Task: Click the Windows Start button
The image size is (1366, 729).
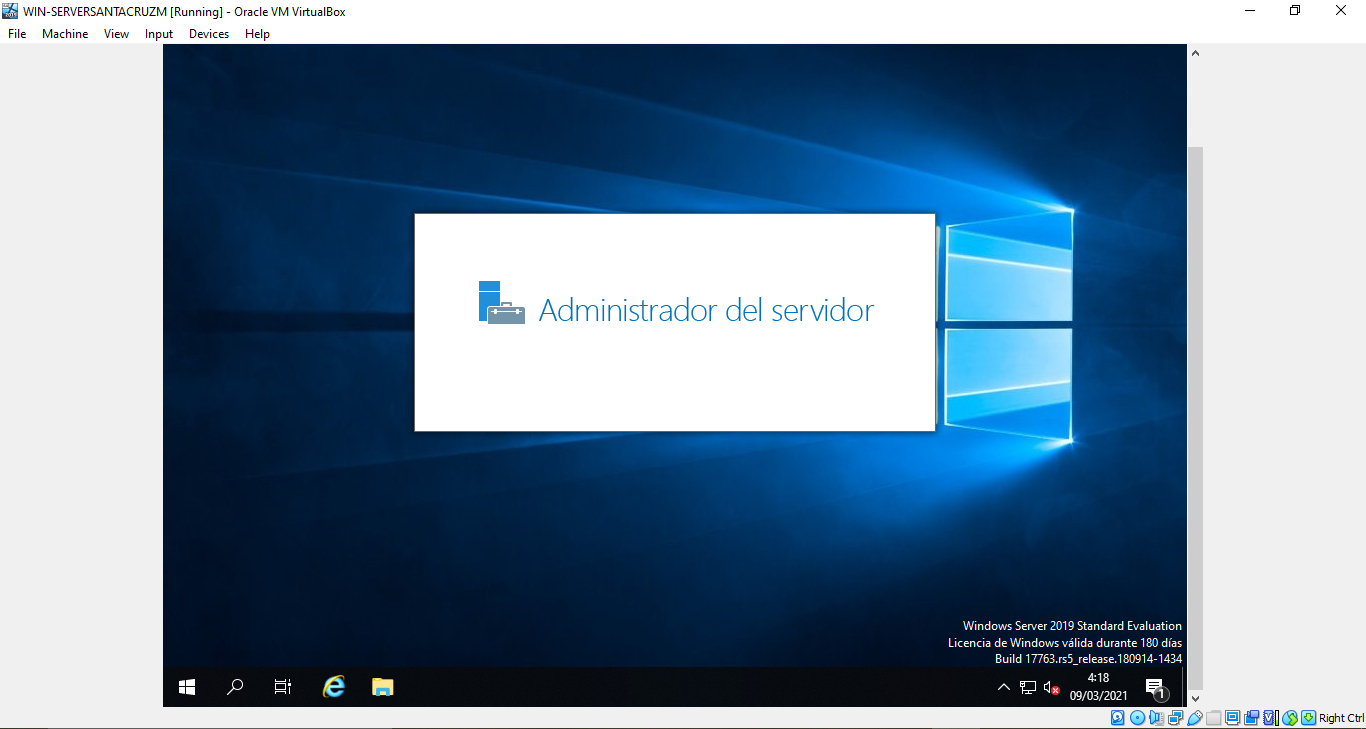Action: (x=186, y=687)
